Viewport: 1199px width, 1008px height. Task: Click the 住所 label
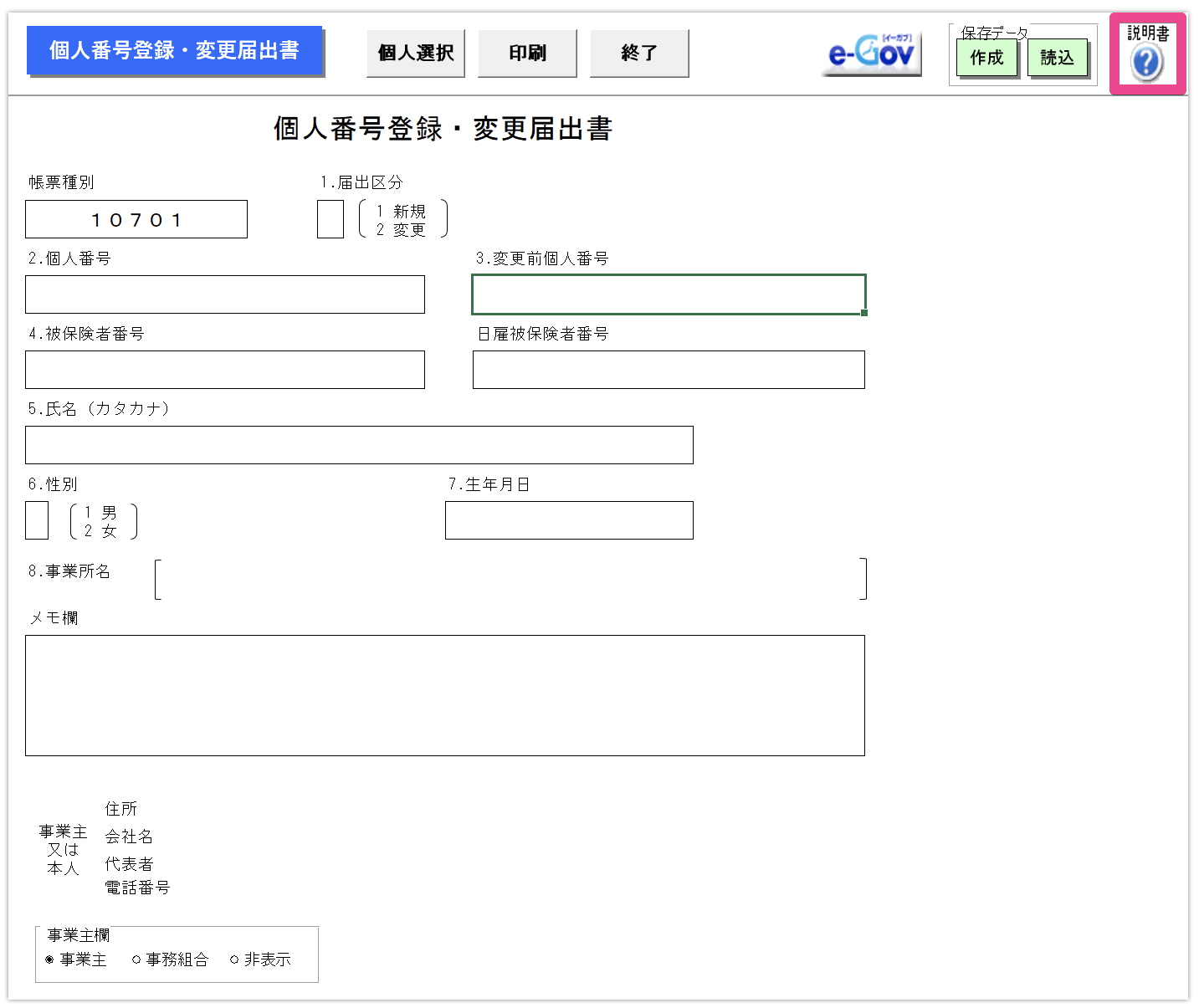tap(121, 809)
